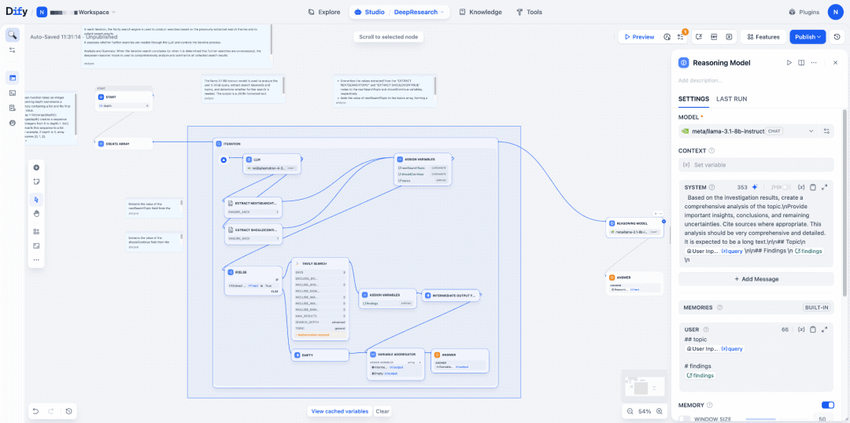This screenshot has height=423, width=850.
Task: Toggle the WINDOW SIZE switch
Action: (684, 419)
